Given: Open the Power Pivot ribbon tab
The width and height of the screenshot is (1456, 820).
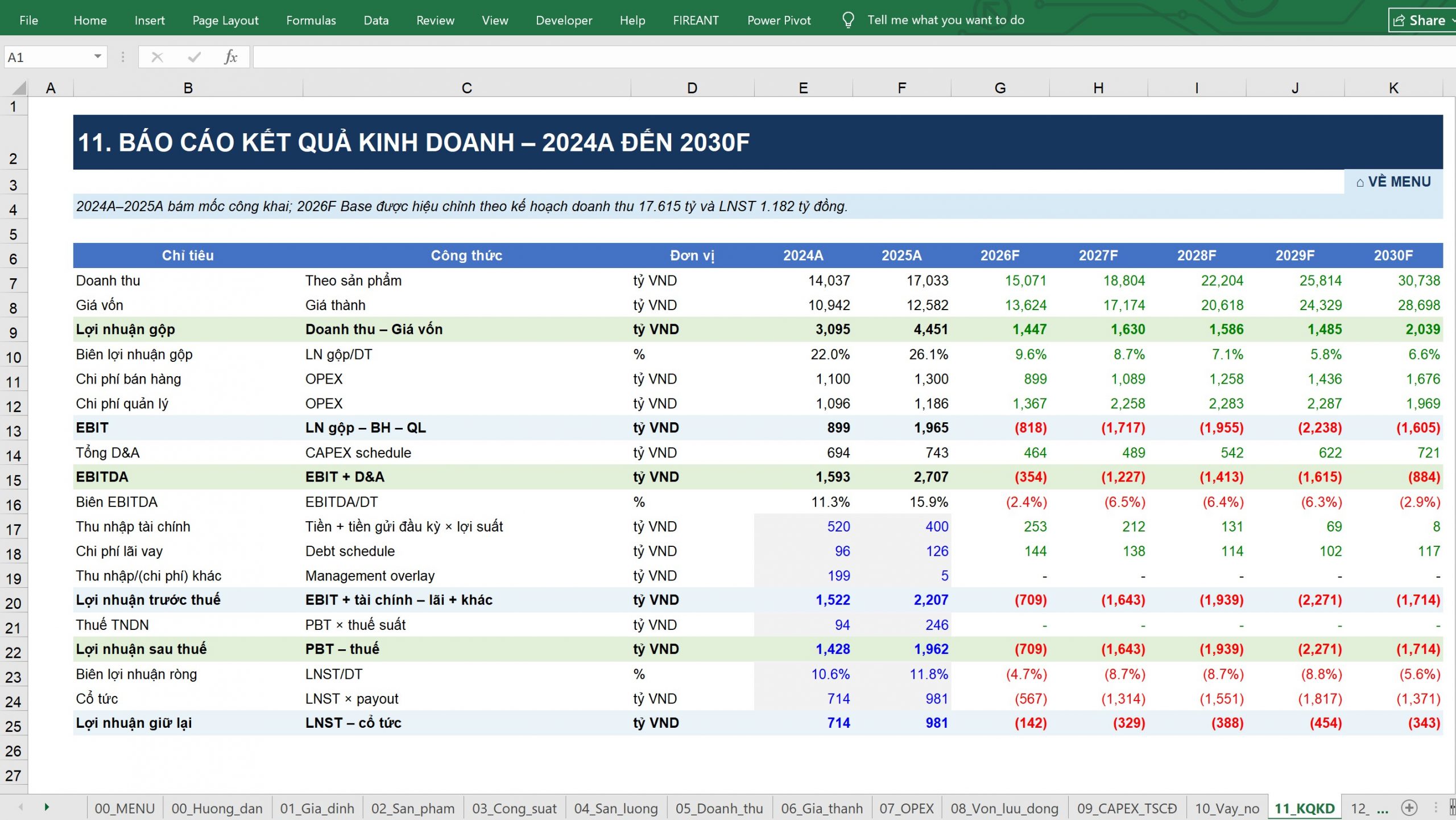Looking at the screenshot, I should point(779,20).
